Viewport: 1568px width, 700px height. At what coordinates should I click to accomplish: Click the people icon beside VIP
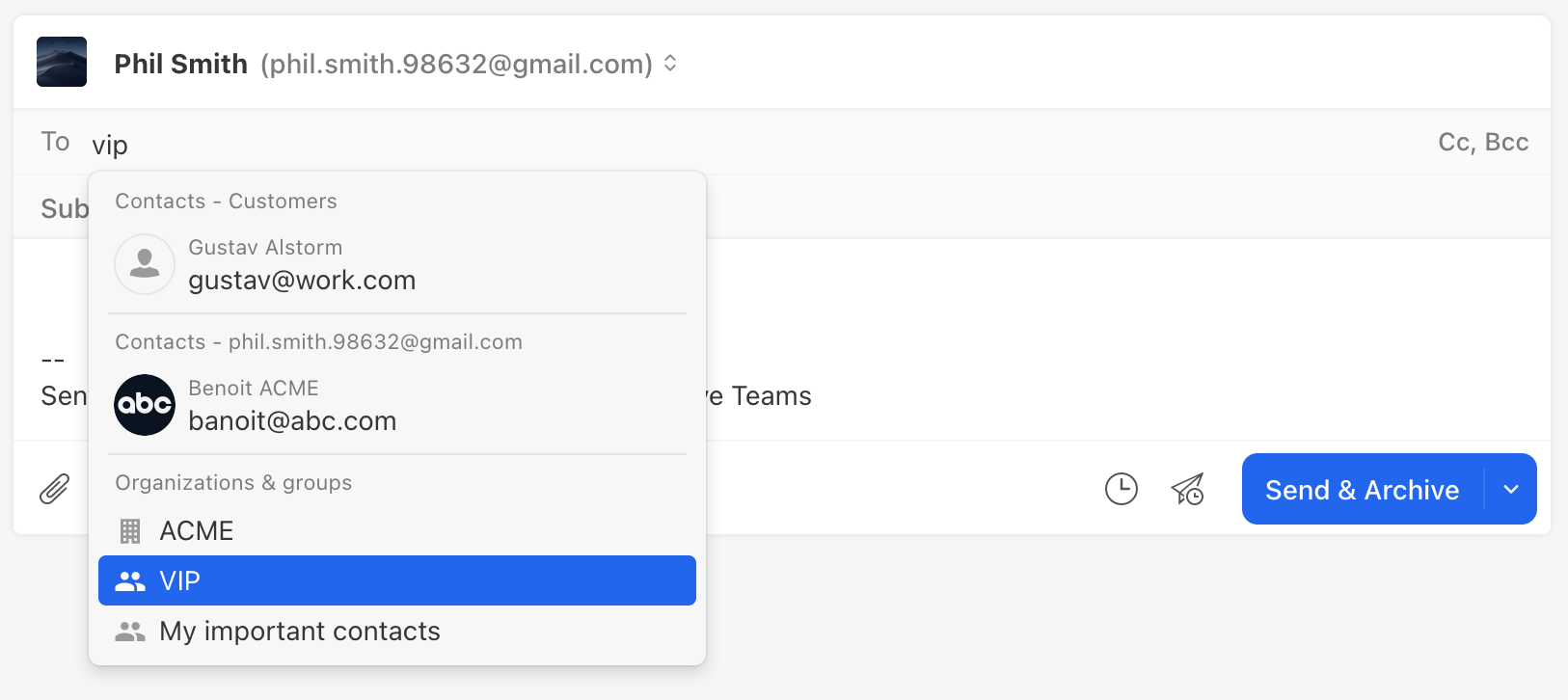(x=129, y=579)
